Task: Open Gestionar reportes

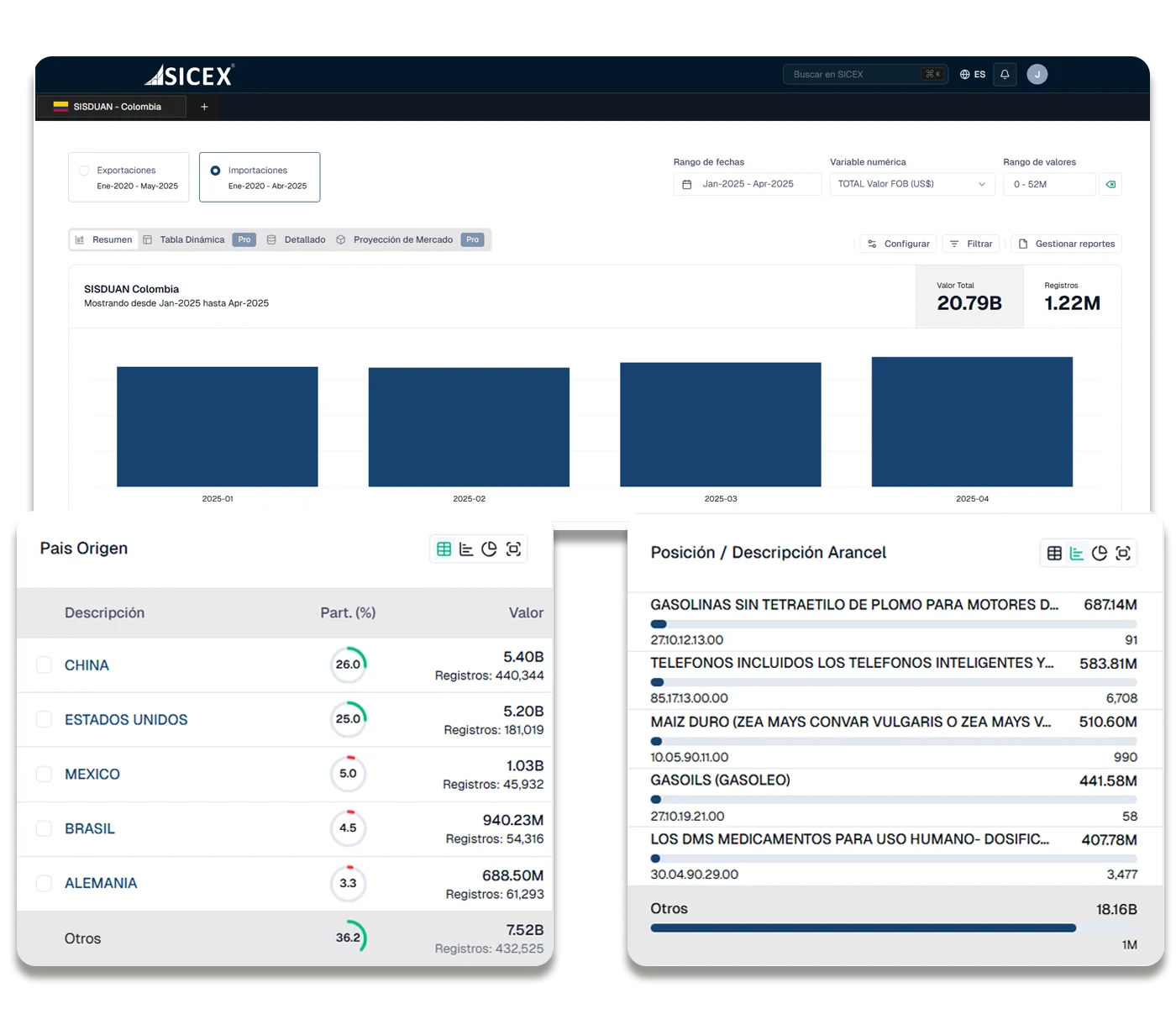Action: tap(1066, 244)
